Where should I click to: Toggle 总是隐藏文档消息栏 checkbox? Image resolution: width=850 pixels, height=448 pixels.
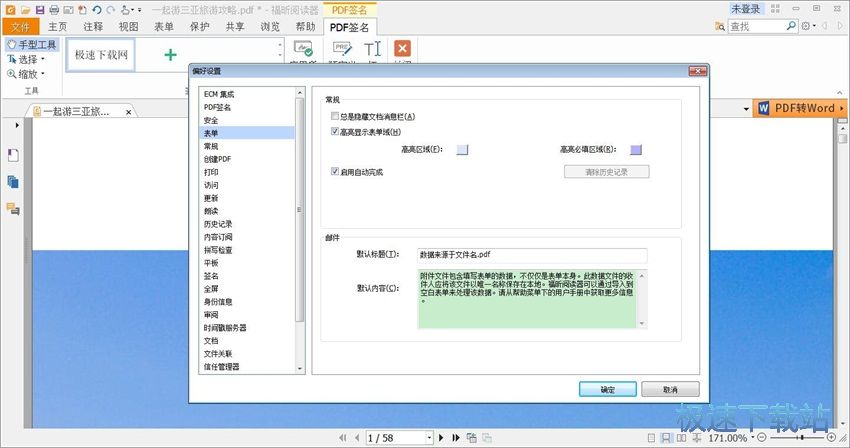pyautogui.click(x=335, y=116)
